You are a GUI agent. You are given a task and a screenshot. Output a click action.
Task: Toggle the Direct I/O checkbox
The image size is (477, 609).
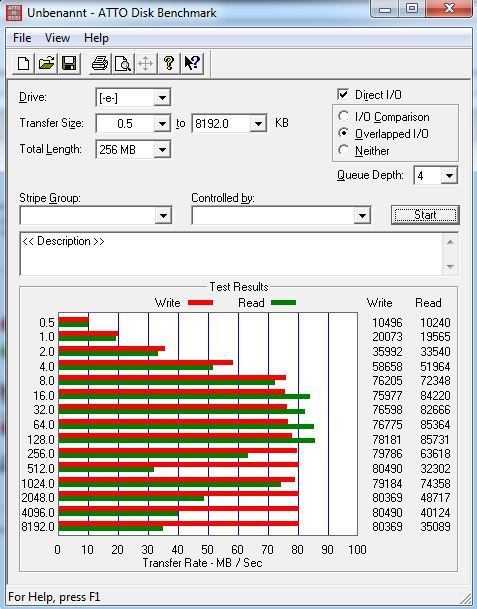pos(343,94)
